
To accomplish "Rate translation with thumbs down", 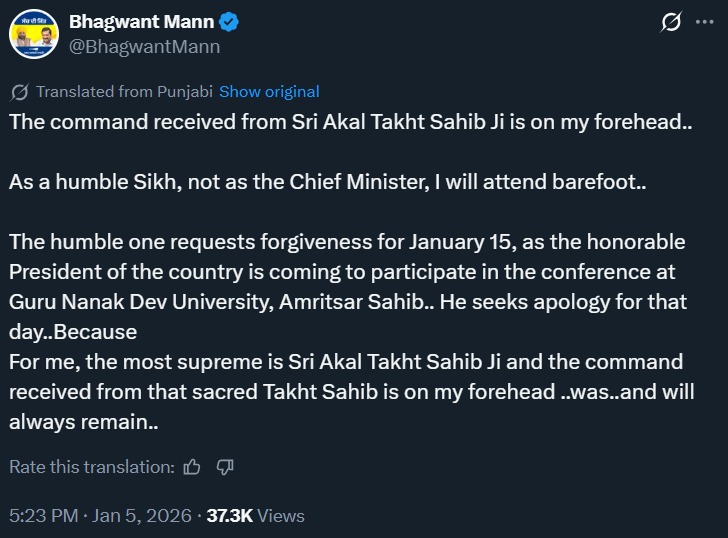I will [225, 467].
